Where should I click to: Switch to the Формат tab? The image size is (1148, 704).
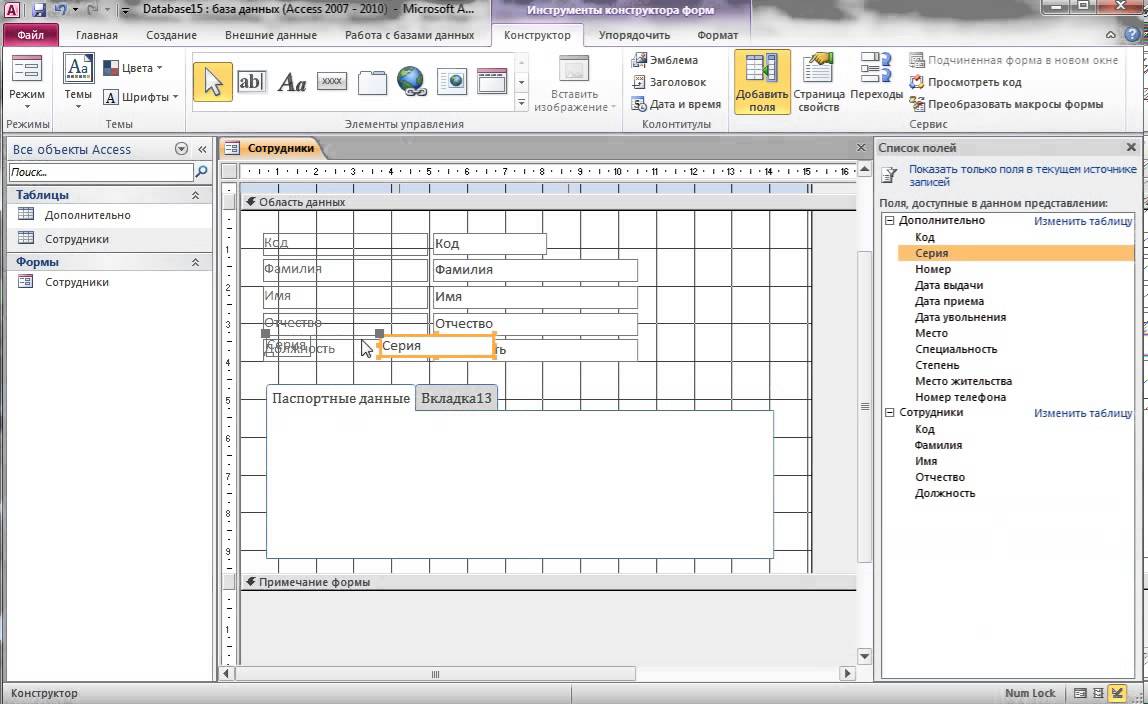click(x=718, y=35)
